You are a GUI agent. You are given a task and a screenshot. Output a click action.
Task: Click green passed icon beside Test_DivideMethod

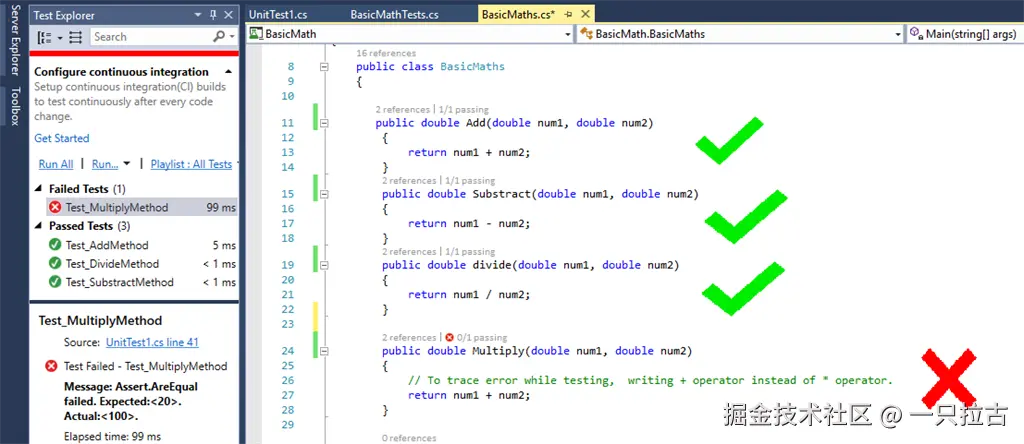[55, 264]
